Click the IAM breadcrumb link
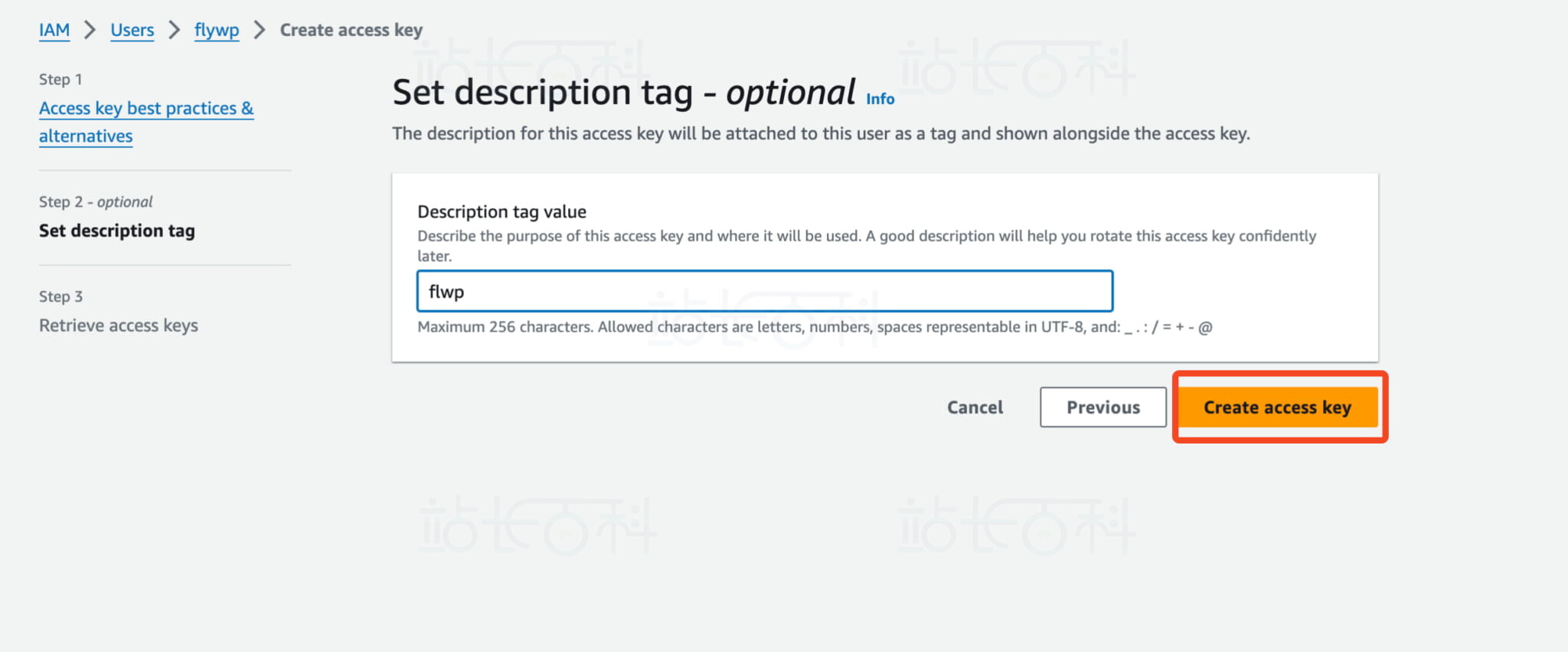 click(x=54, y=30)
